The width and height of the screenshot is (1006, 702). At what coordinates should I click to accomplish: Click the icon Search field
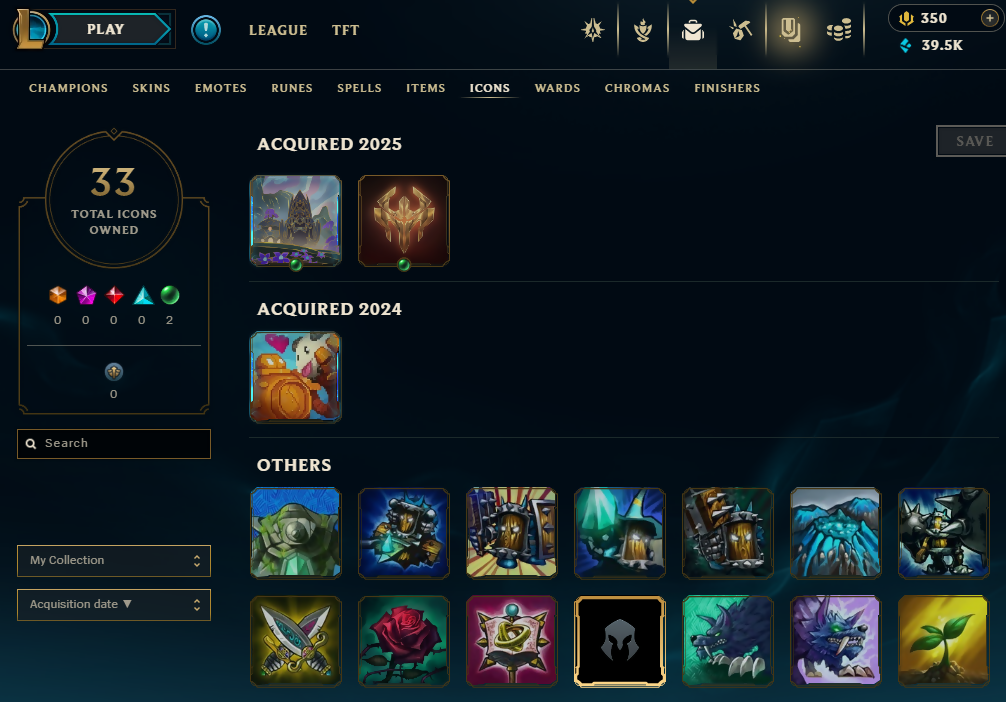114,444
